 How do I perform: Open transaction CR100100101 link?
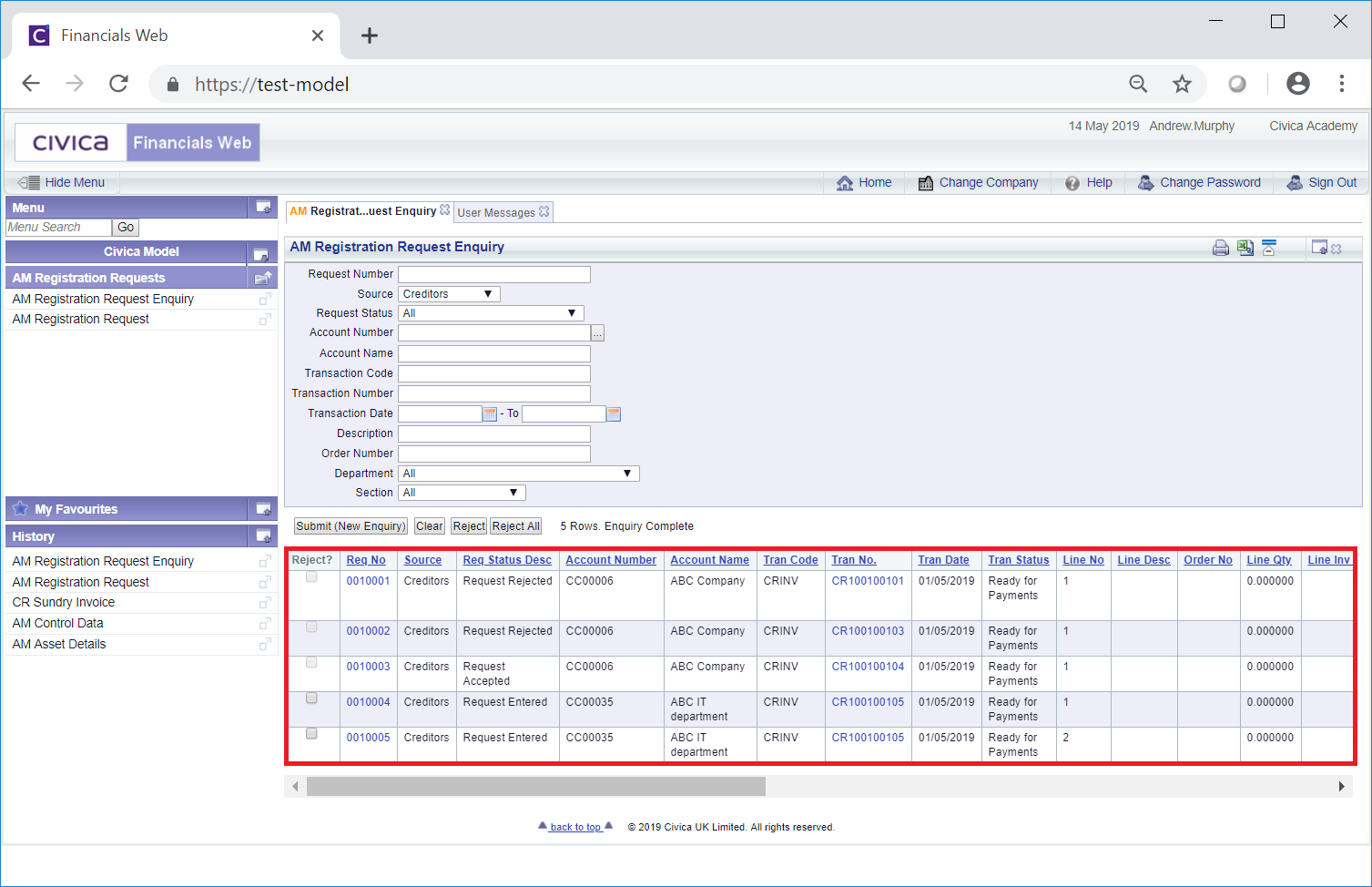point(868,581)
